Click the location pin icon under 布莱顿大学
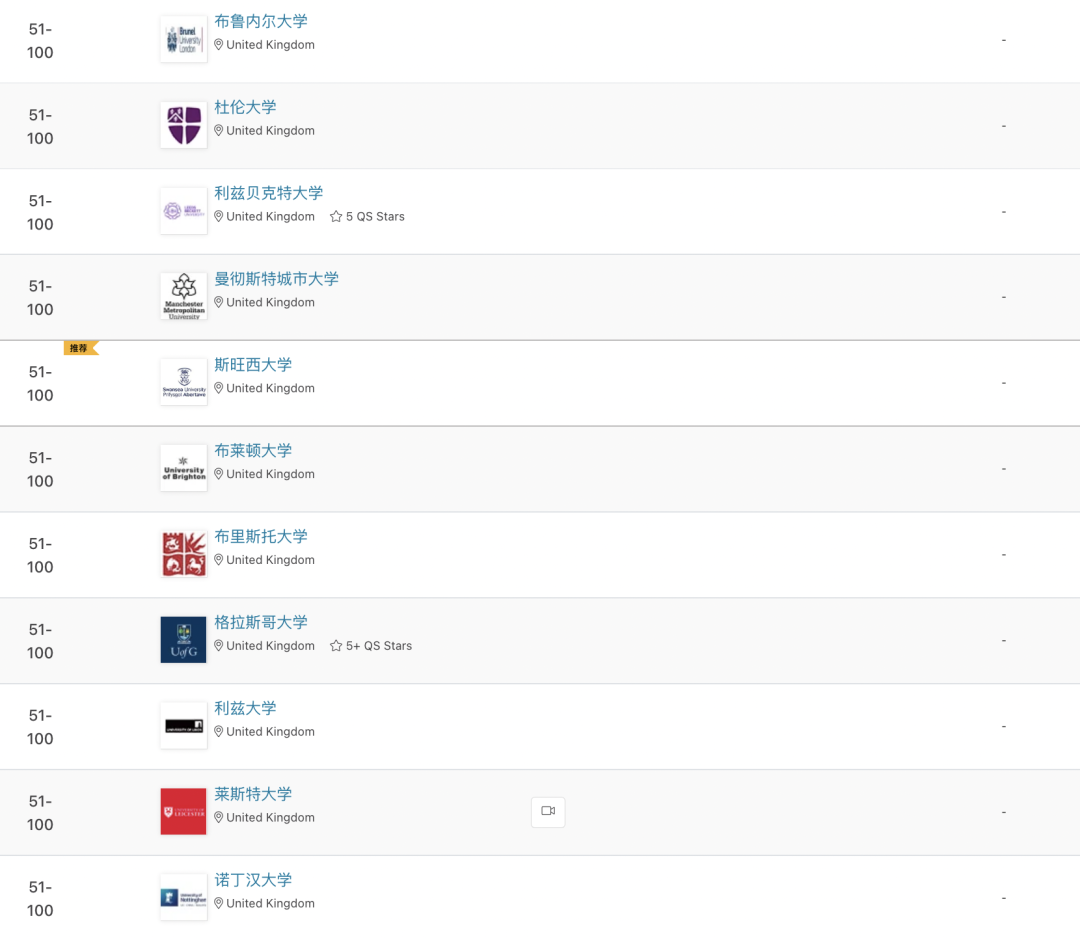The width and height of the screenshot is (1080, 938). pyautogui.click(x=218, y=474)
